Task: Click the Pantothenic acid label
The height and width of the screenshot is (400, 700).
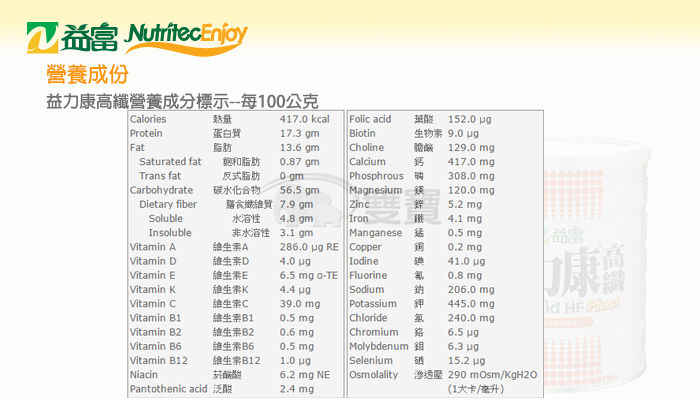Action: 168,389
